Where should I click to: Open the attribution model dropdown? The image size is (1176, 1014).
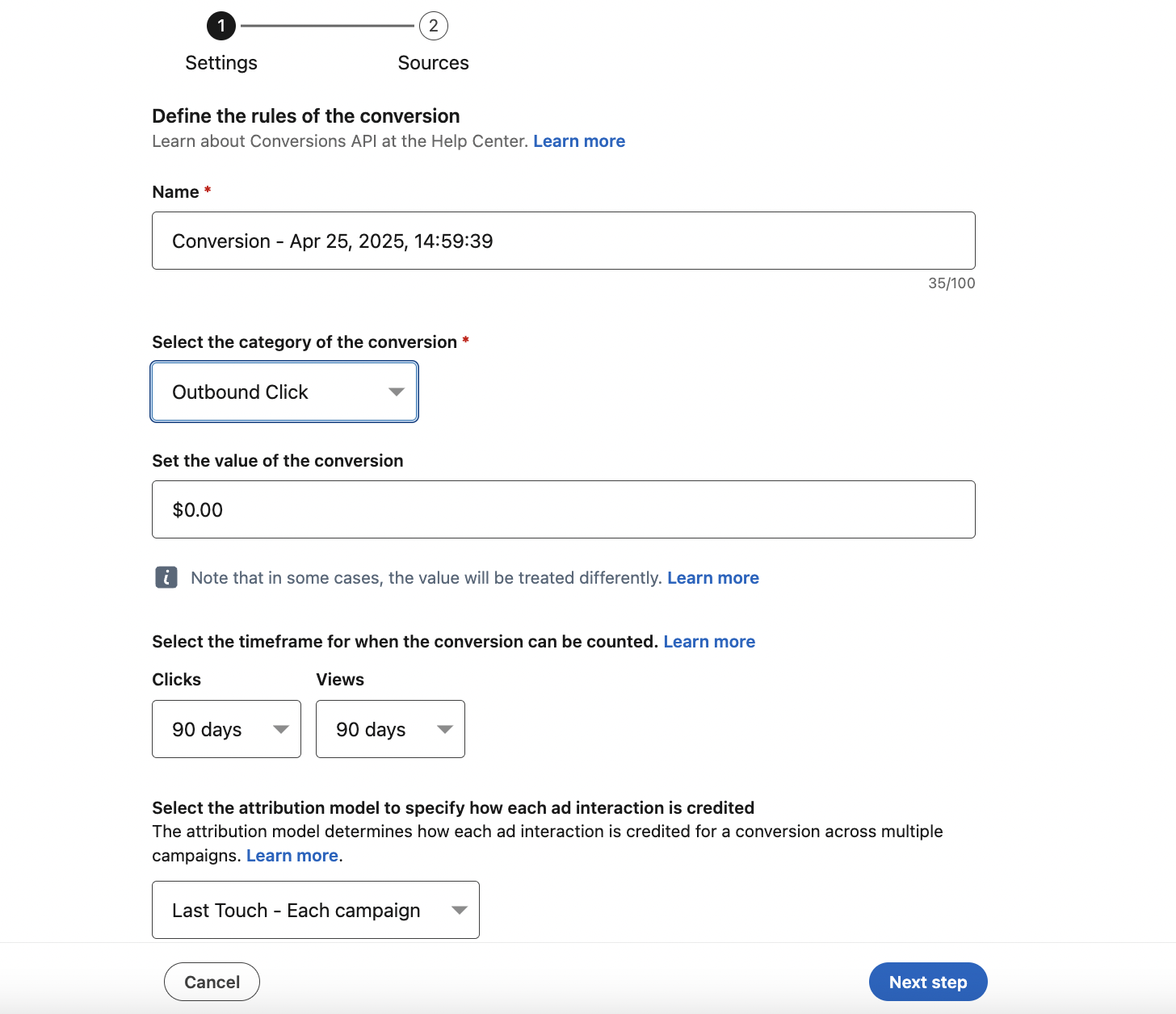316,910
